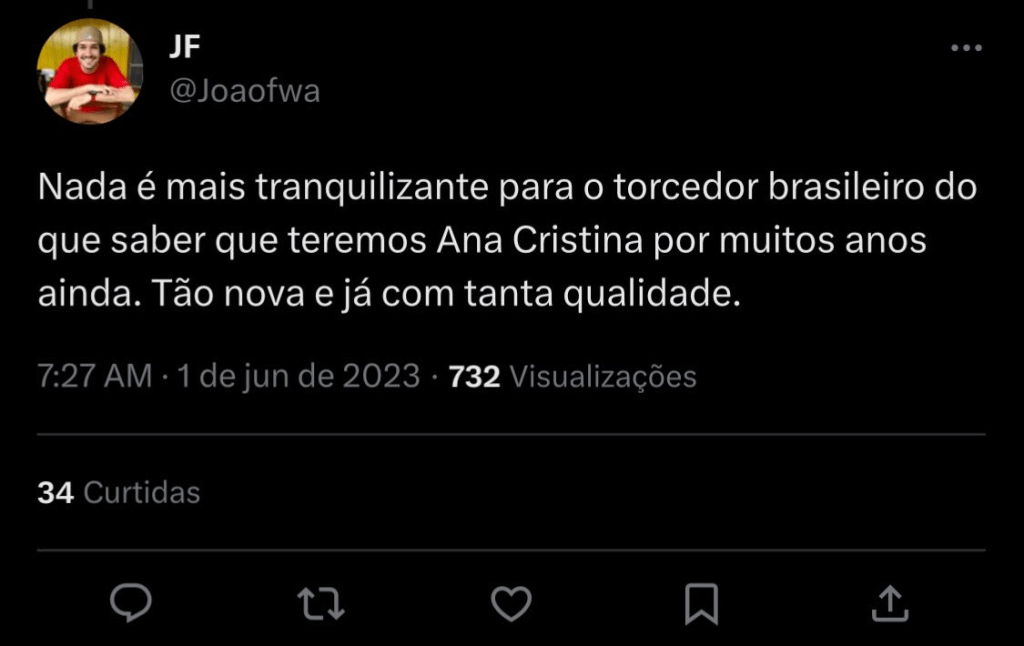
Task: Repost the tweet with the retweet icon
Action: pyautogui.click(x=322, y=603)
